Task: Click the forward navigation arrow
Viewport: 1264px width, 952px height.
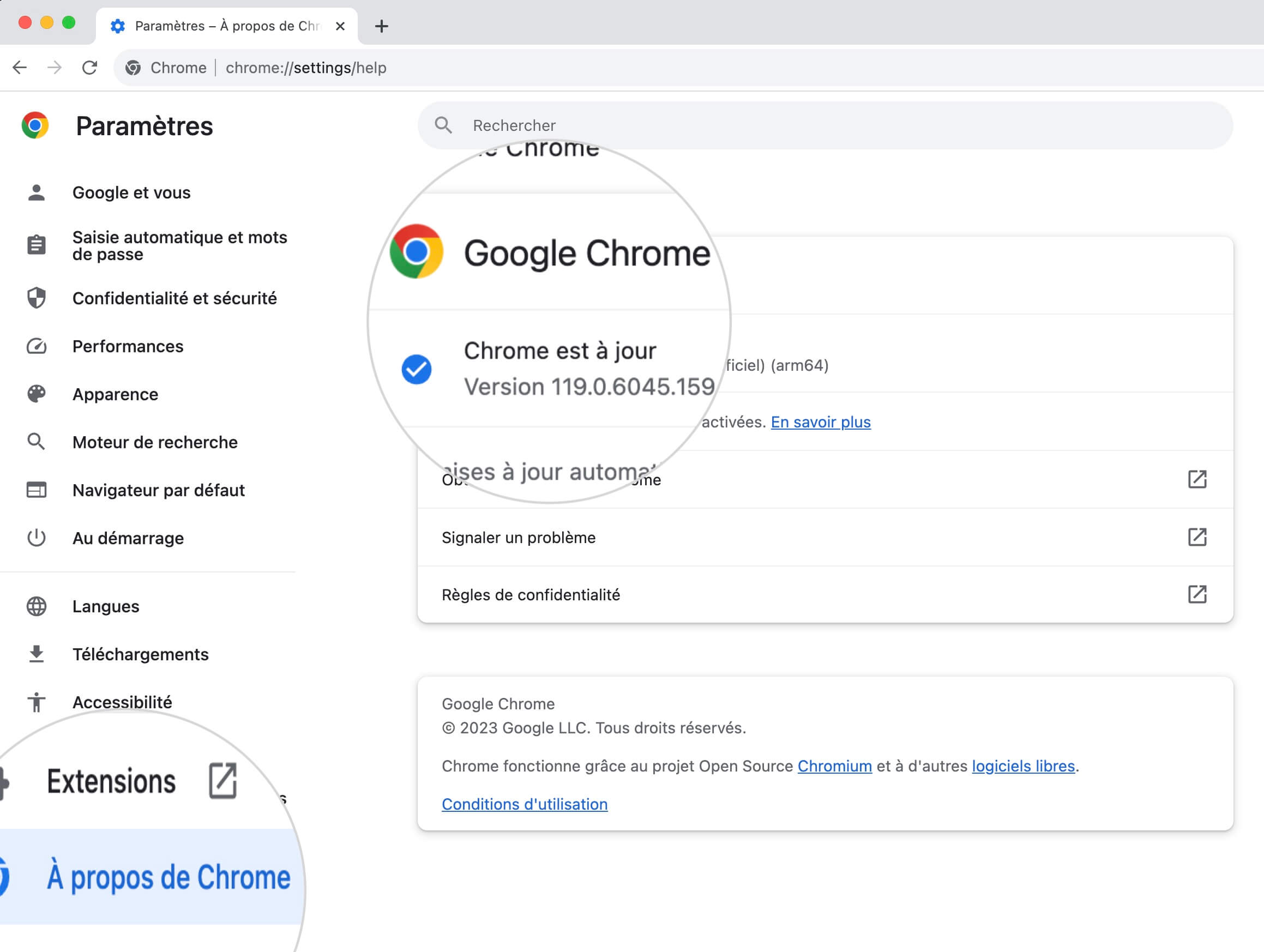Action: (x=55, y=68)
